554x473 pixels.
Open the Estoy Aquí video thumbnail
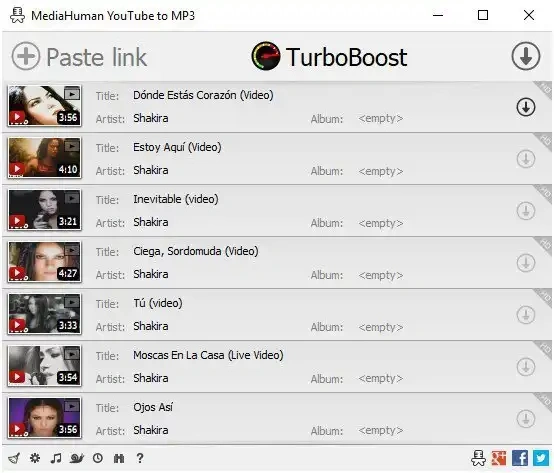45,158
